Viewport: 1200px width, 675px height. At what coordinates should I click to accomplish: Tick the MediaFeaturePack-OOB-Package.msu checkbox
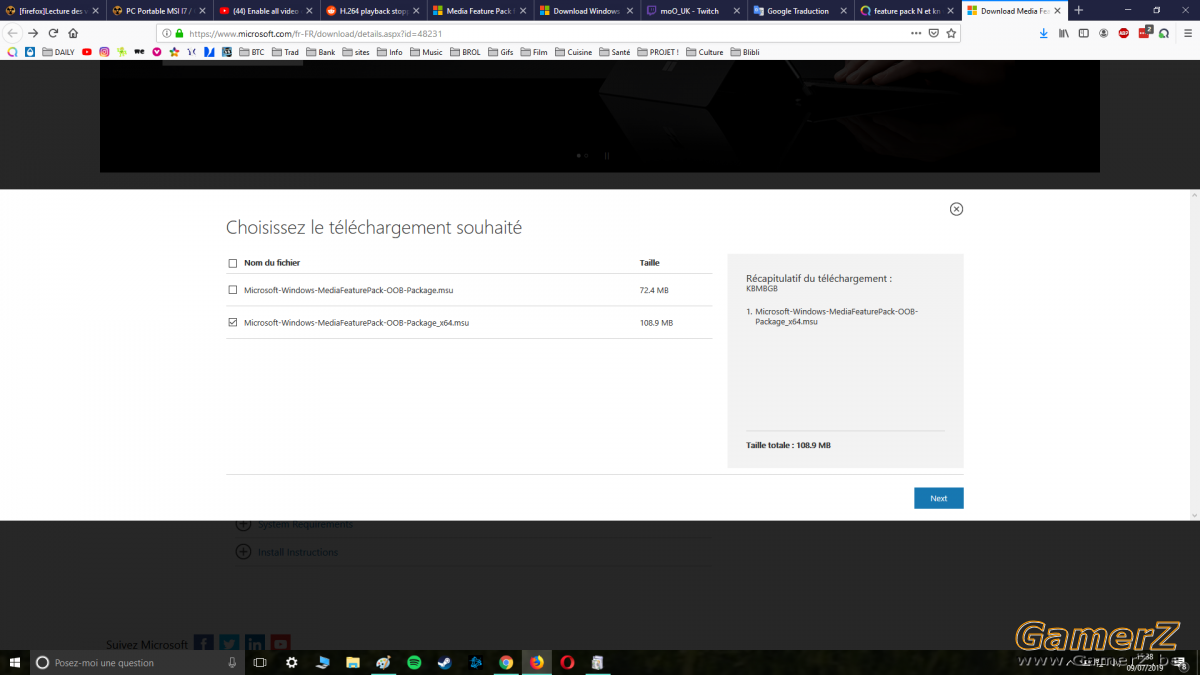(x=233, y=290)
